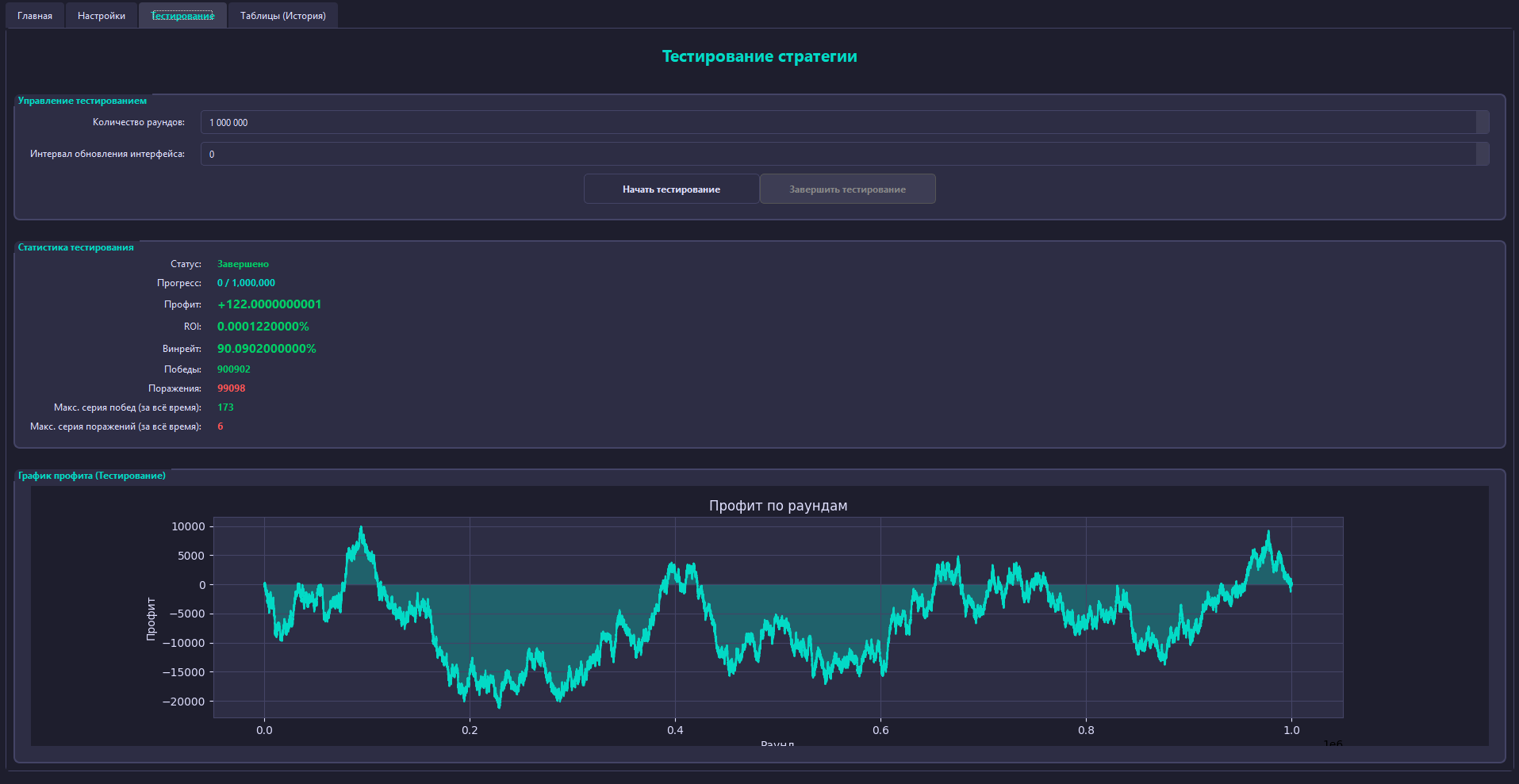This screenshot has width=1519, height=784.
Task: Click the profit chart peak near 10000
Action: (362, 528)
